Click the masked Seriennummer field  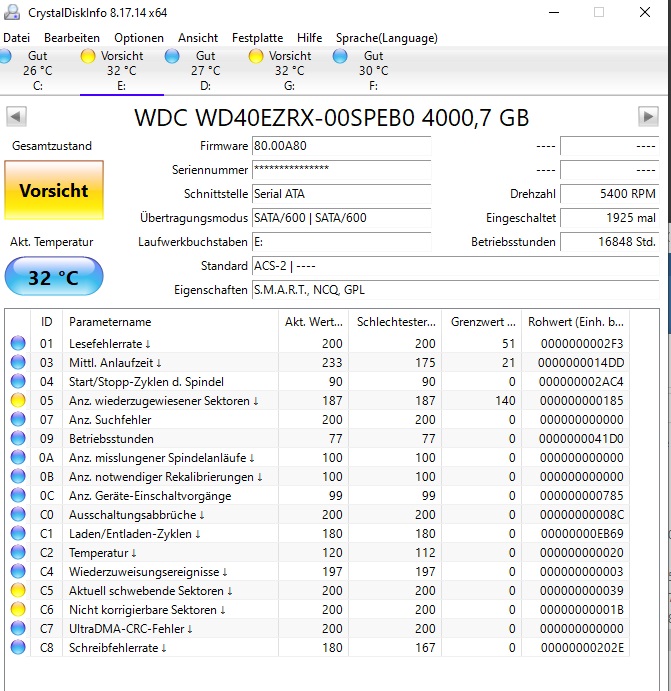pos(341,170)
